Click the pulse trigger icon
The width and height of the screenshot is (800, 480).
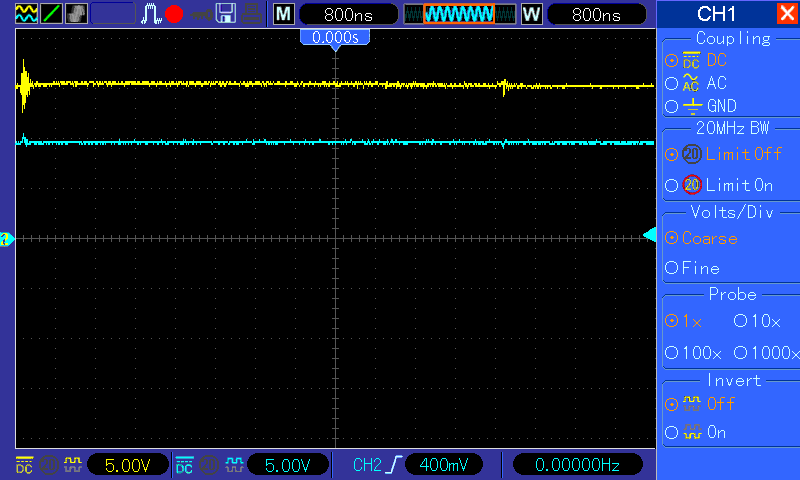click(151, 14)
